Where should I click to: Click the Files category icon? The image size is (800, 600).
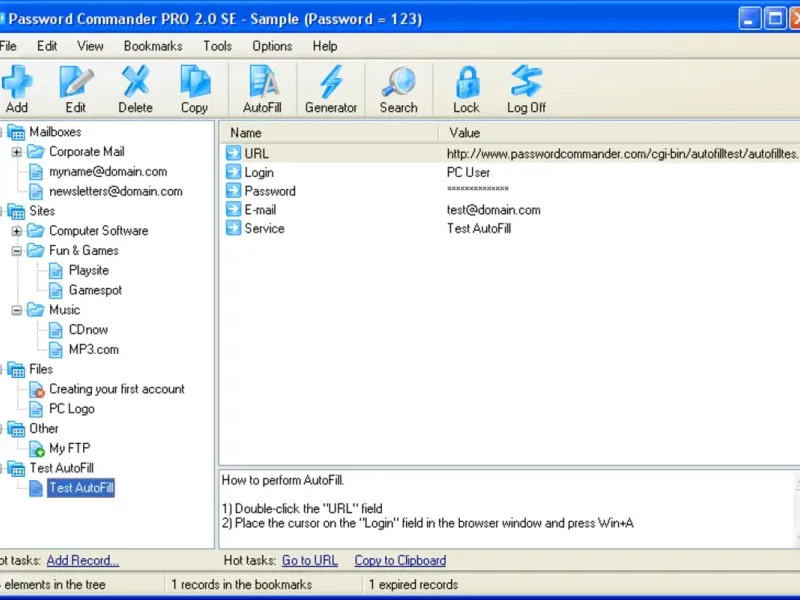(16, 369)
